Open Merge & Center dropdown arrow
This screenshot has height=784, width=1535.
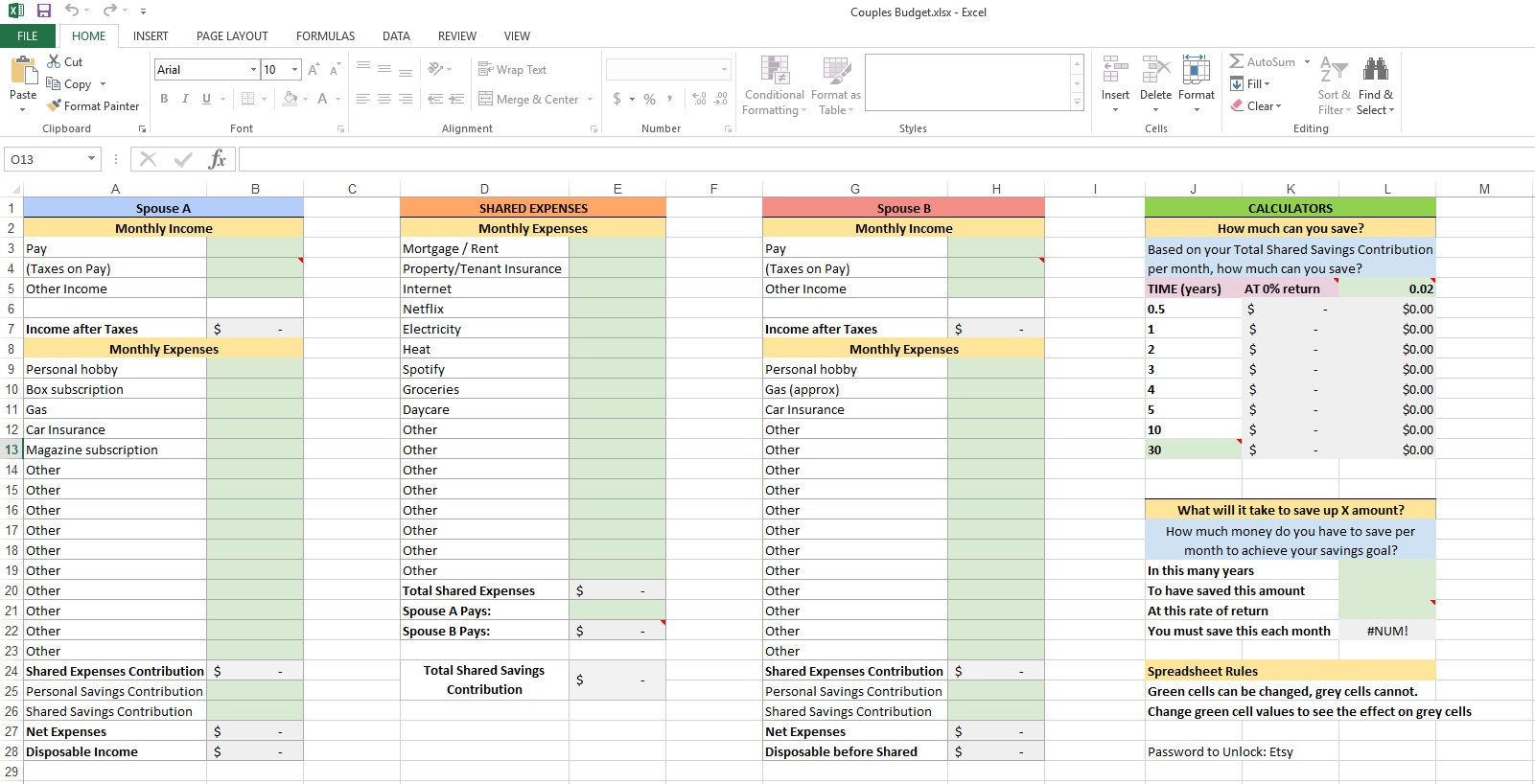[x=590, y=99]
